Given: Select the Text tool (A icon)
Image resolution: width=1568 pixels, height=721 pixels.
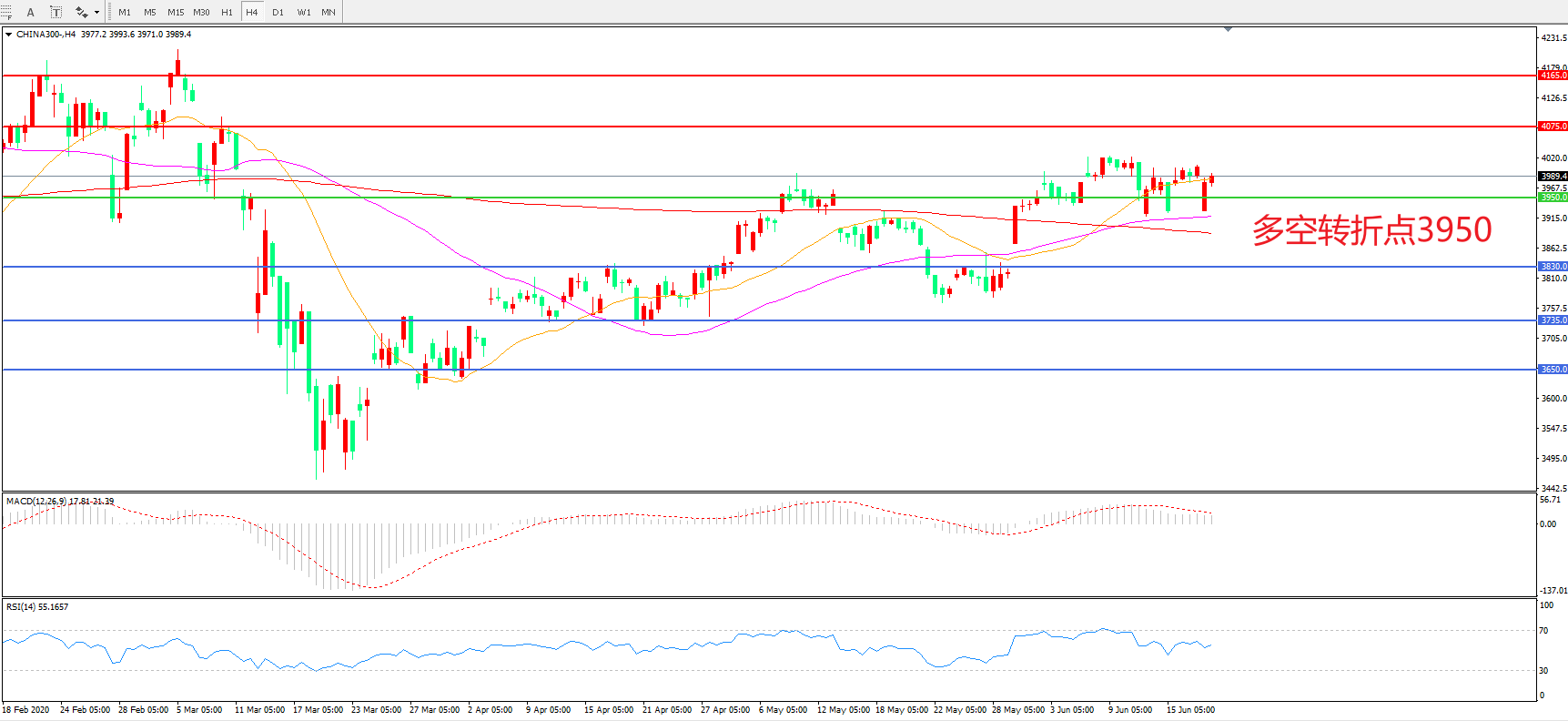Looking at the screenshot, I should (x=30, y=12).
